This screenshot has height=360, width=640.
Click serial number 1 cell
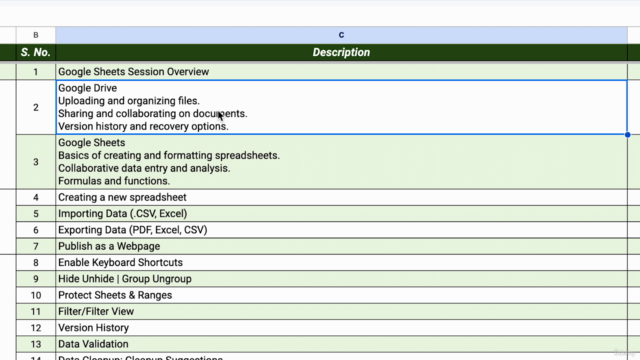[x=36, y=71]
